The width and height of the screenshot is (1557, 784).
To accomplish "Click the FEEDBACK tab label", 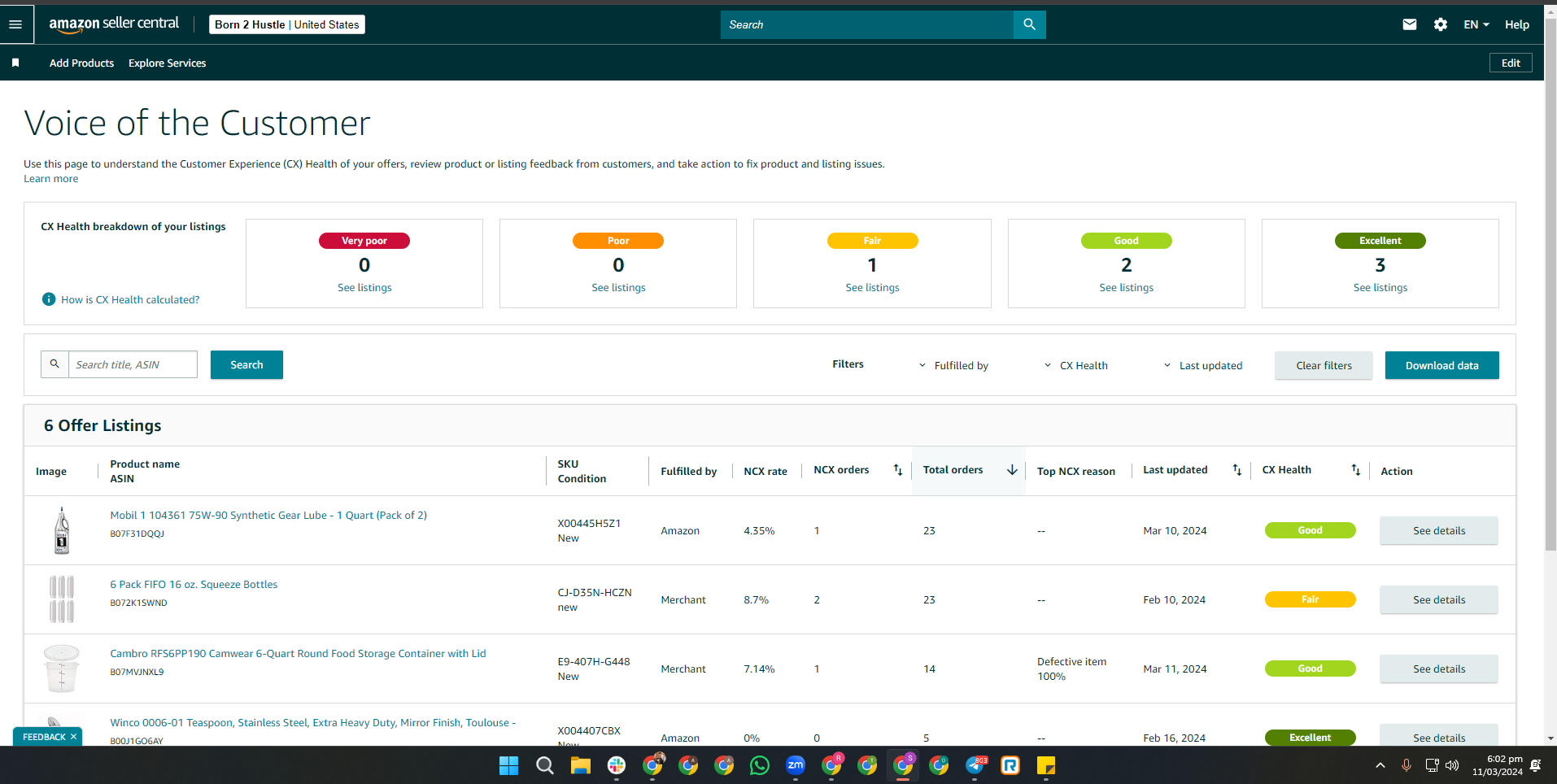I will click(x=44, y=737).
